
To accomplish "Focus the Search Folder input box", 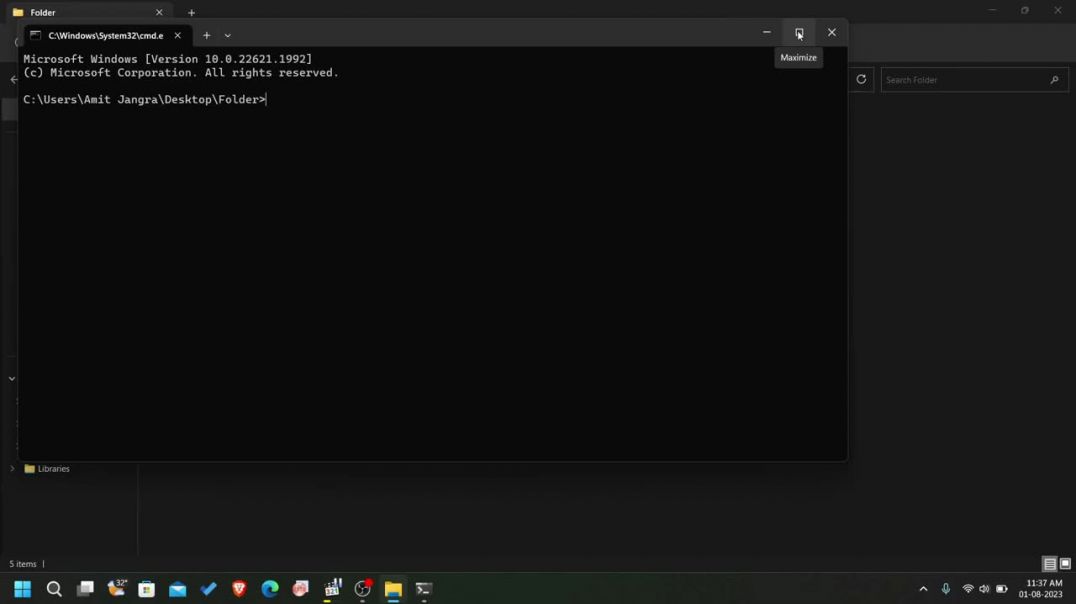I will click(x=974, y=80).
